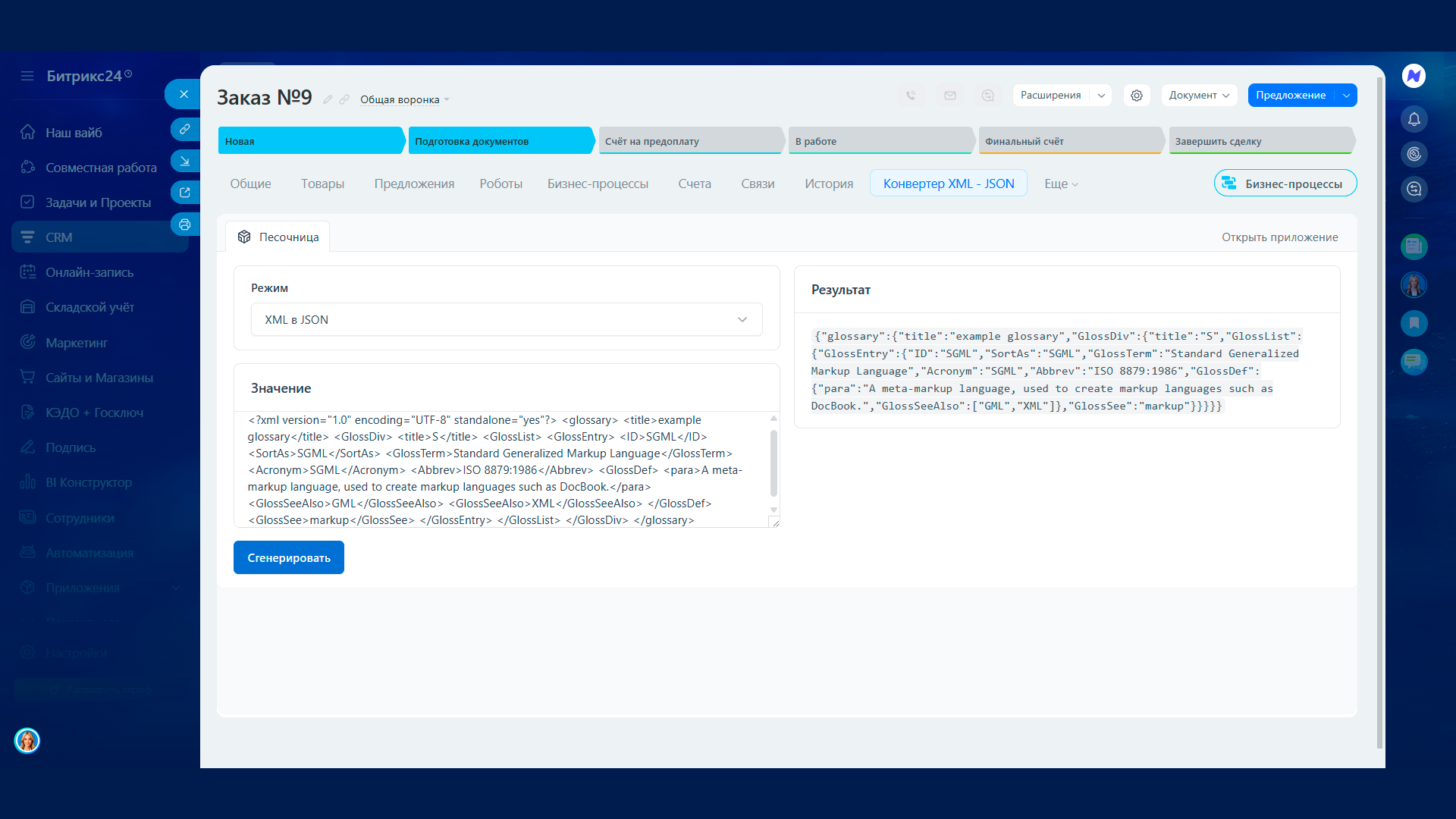Open deal settings gear icon
Screen dimensions: 1456x819
pyautogui.click(x=1136, y=96)
